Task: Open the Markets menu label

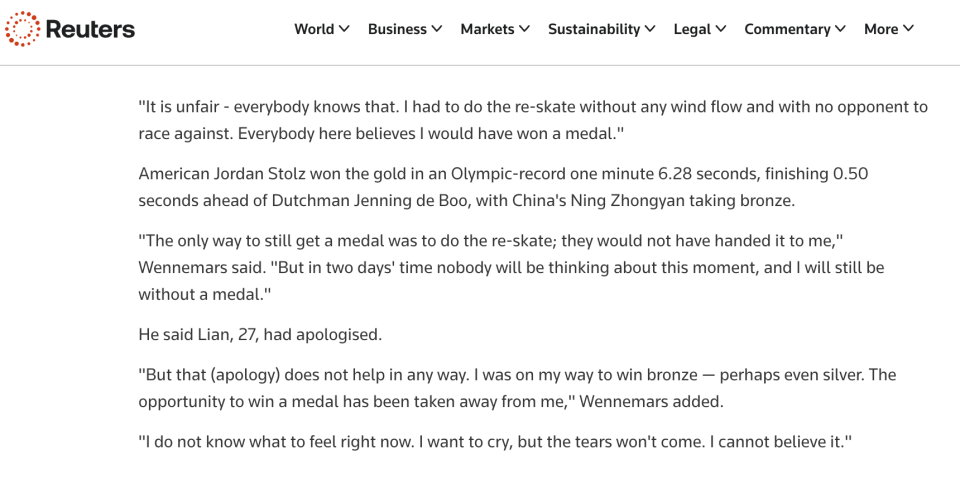Action: 487,29
